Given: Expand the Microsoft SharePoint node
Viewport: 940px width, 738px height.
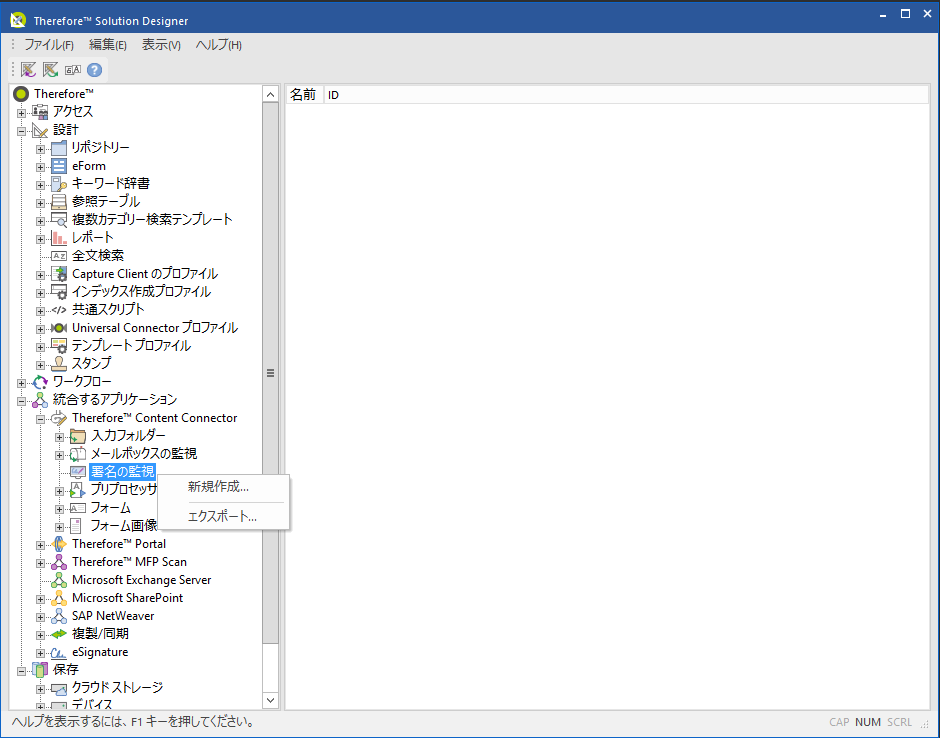Looking at the screenshot, I should click(x=41, y=599).
